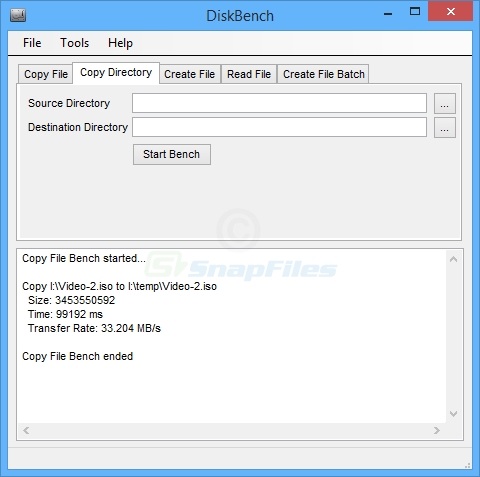
Task: Click the 'Copy File Bench ended' log line
Action: pos(77,356)
